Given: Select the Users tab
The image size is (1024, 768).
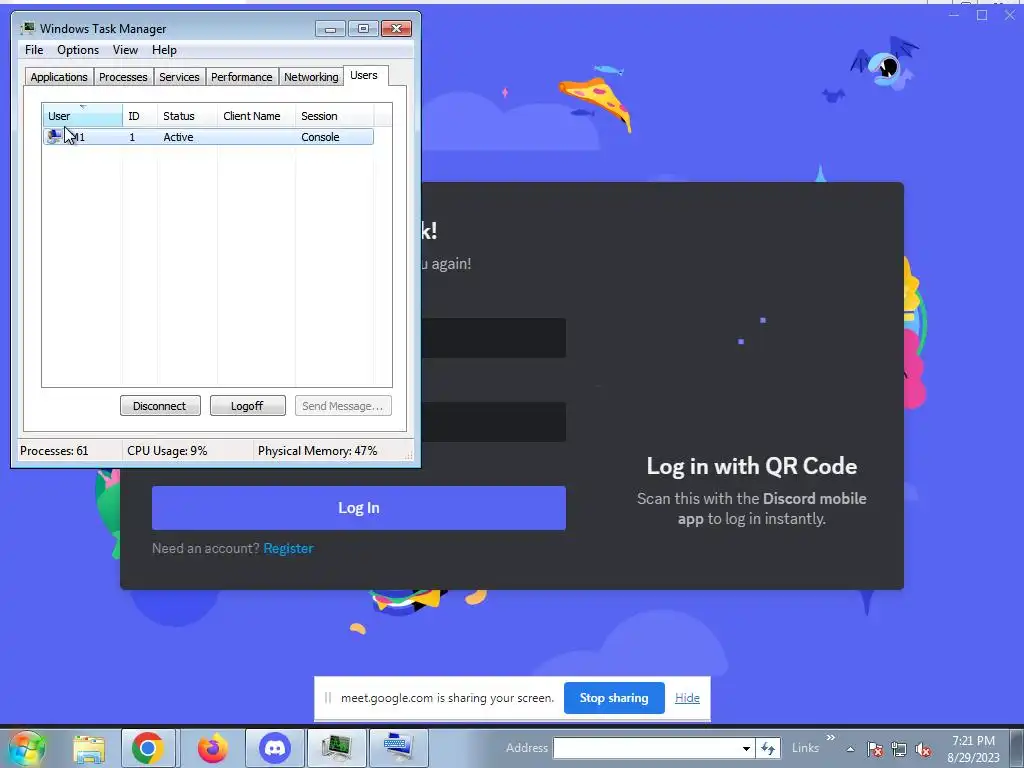Looking at the screenshot, I should pyautogui.click(x=364, y=75).
